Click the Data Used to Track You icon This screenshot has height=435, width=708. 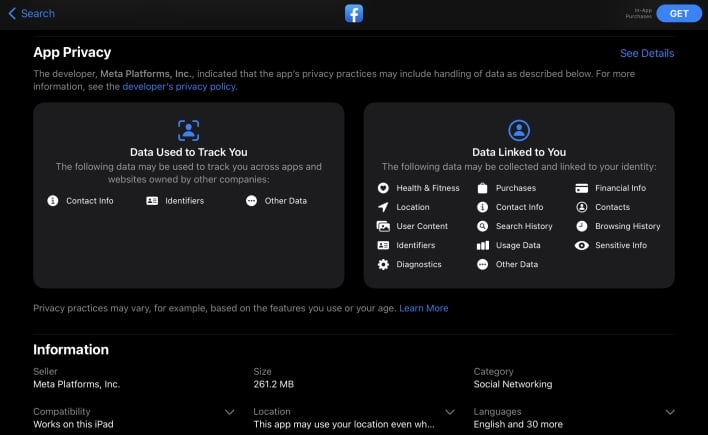pyautogui.click(x=188, y=131)
